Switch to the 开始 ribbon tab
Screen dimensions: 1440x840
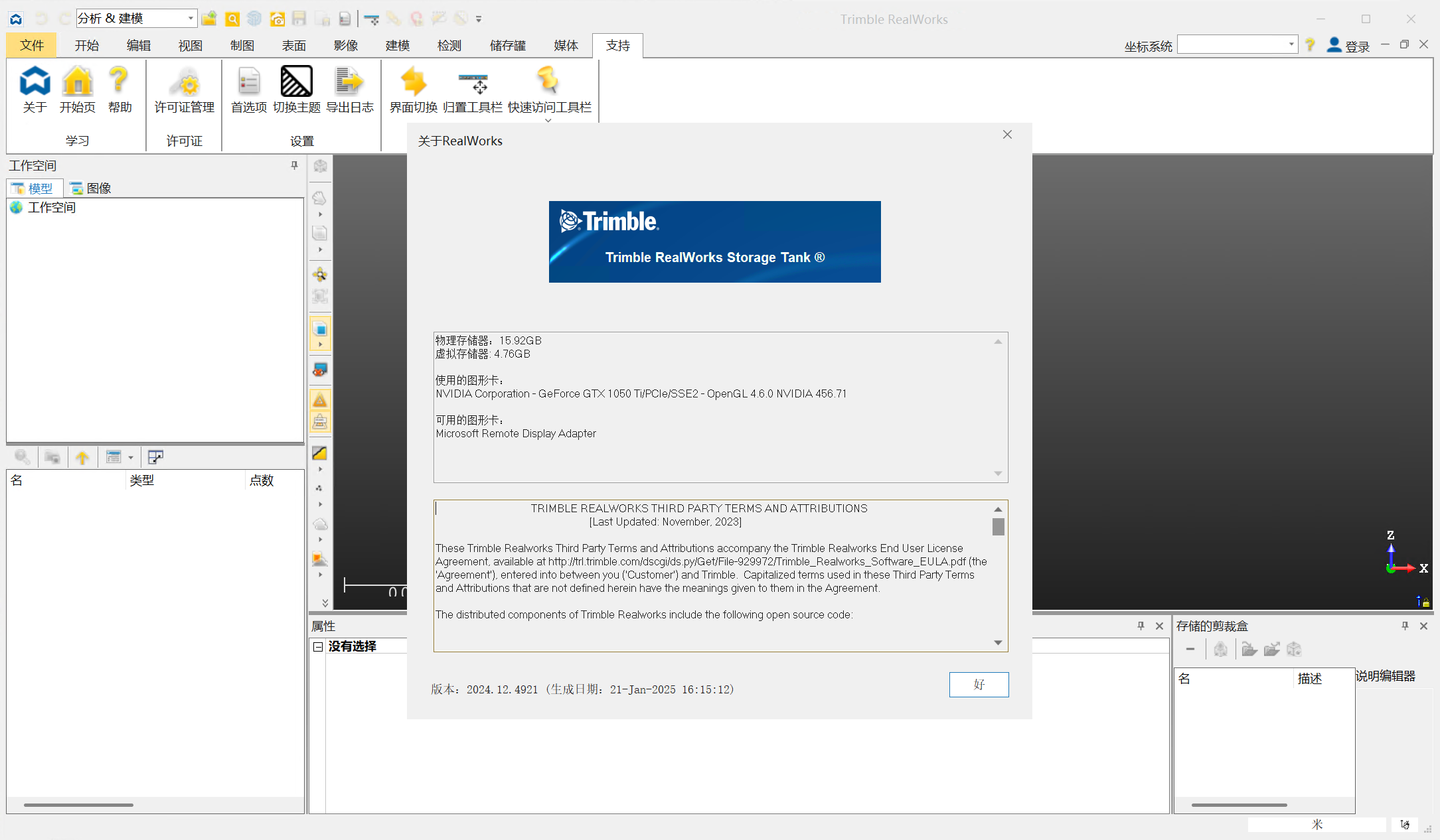coord(87,45)
